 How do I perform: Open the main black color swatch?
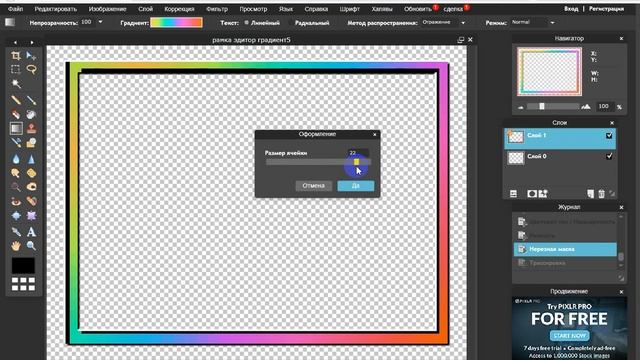(23, 266)
